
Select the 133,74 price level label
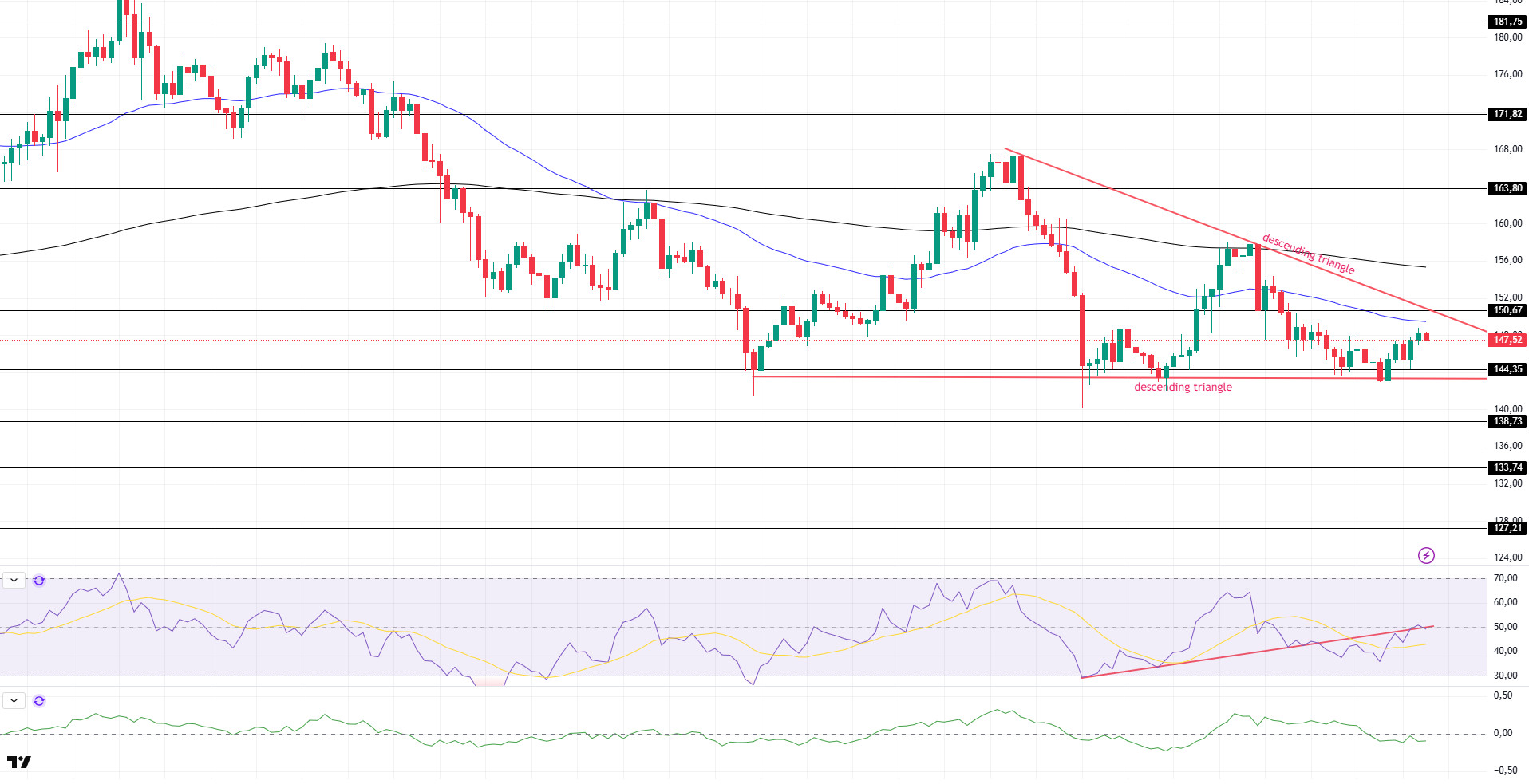coord(1507,467)
